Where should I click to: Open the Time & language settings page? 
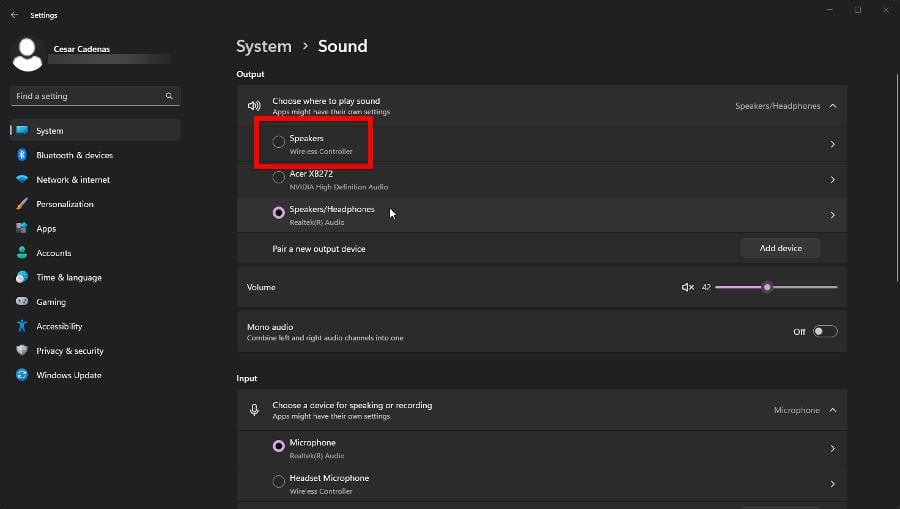(68, 278)
